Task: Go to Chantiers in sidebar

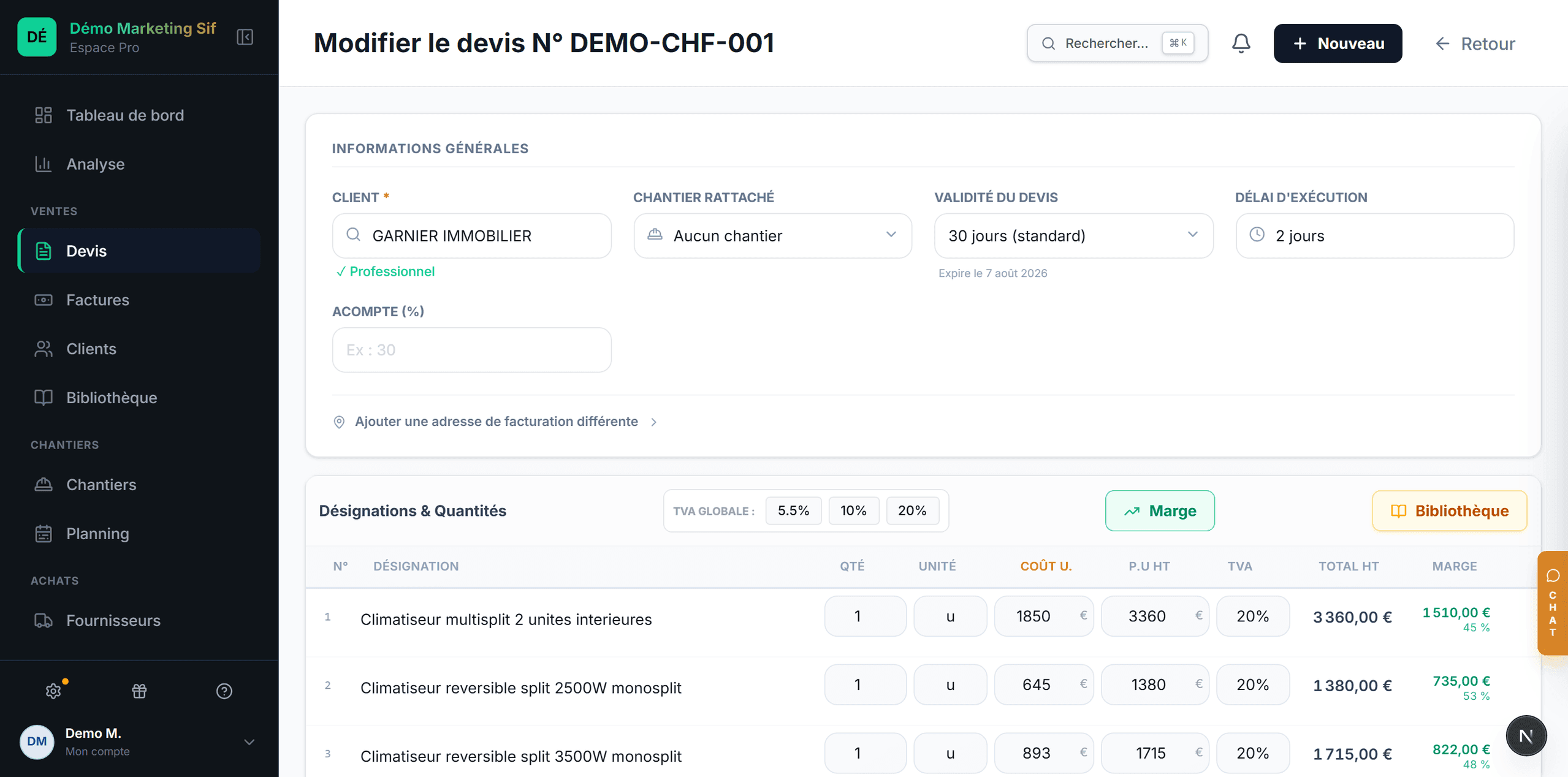Action: (139, 485)
